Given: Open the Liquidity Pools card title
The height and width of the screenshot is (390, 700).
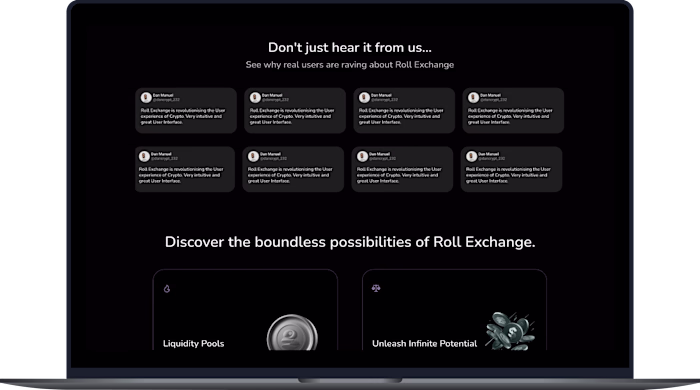Looking at the screenshot, I should click(x=193, y=344).
